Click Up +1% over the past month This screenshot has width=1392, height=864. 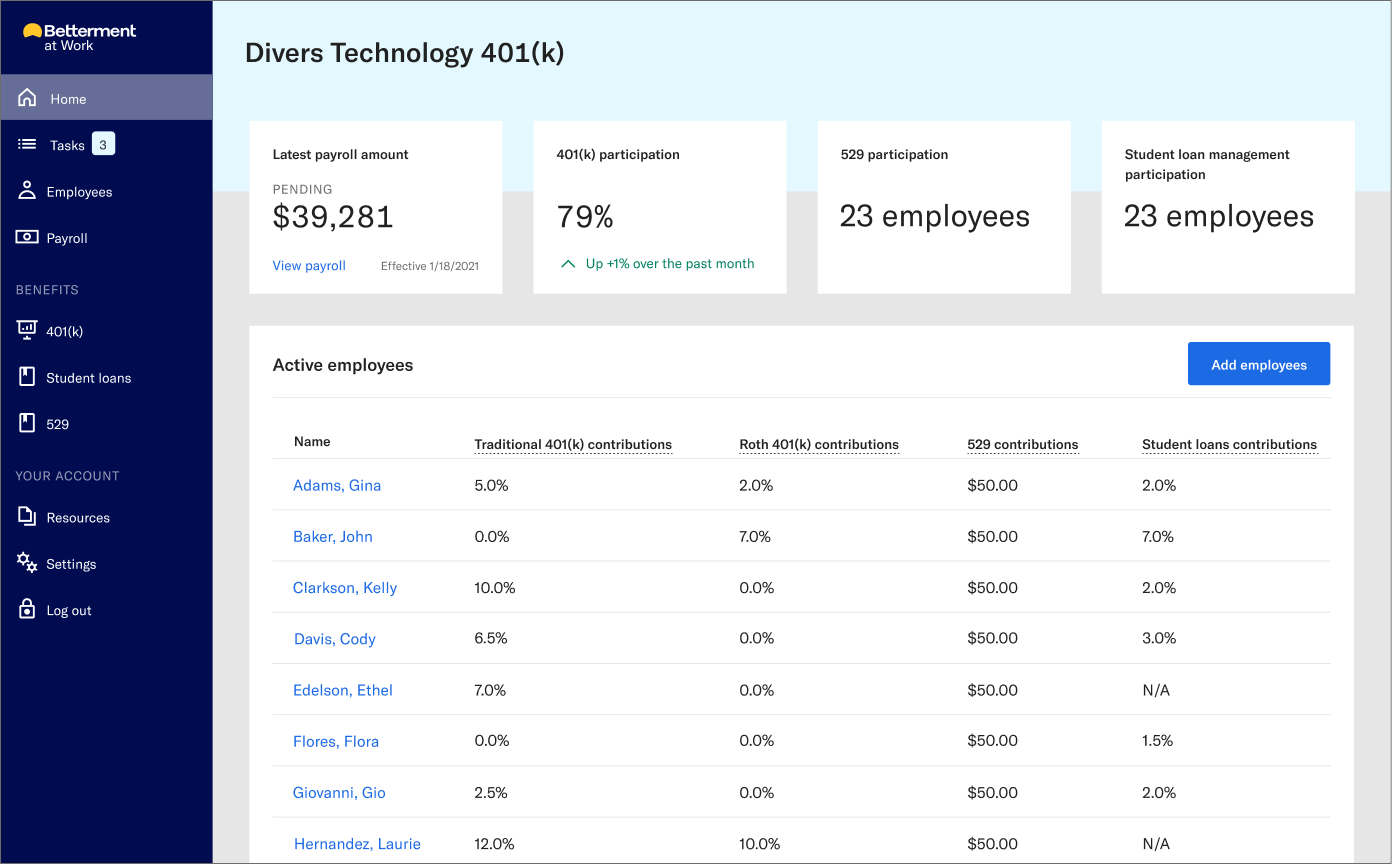click(x=670, y=264)
